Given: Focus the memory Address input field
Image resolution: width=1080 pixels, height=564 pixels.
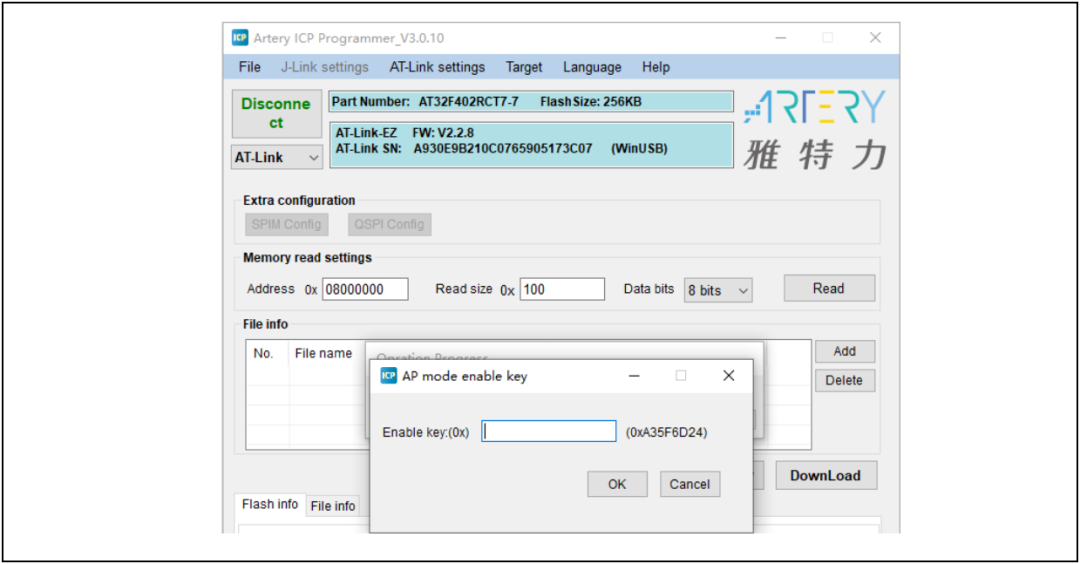Looking at the screenshot, I should click(x=365, y=289).
